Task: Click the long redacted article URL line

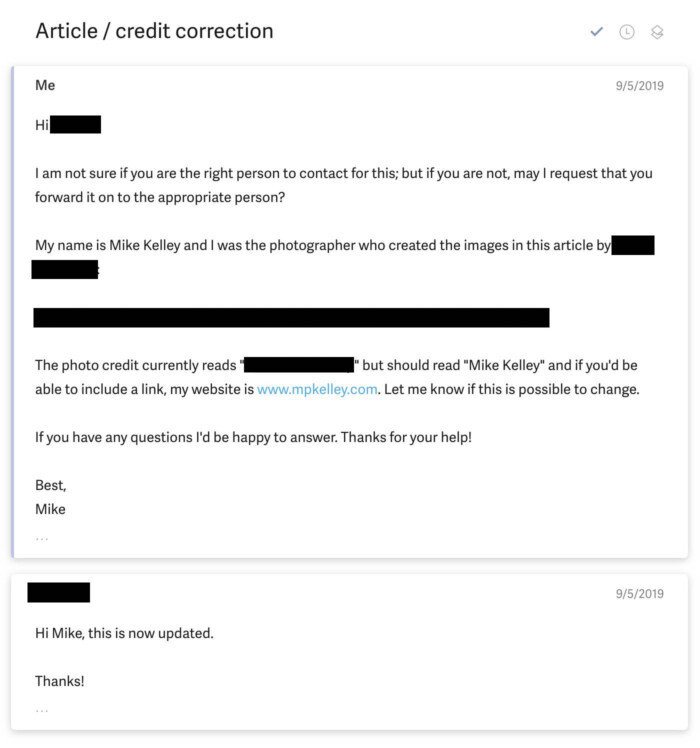Action: tap(291, 318)
